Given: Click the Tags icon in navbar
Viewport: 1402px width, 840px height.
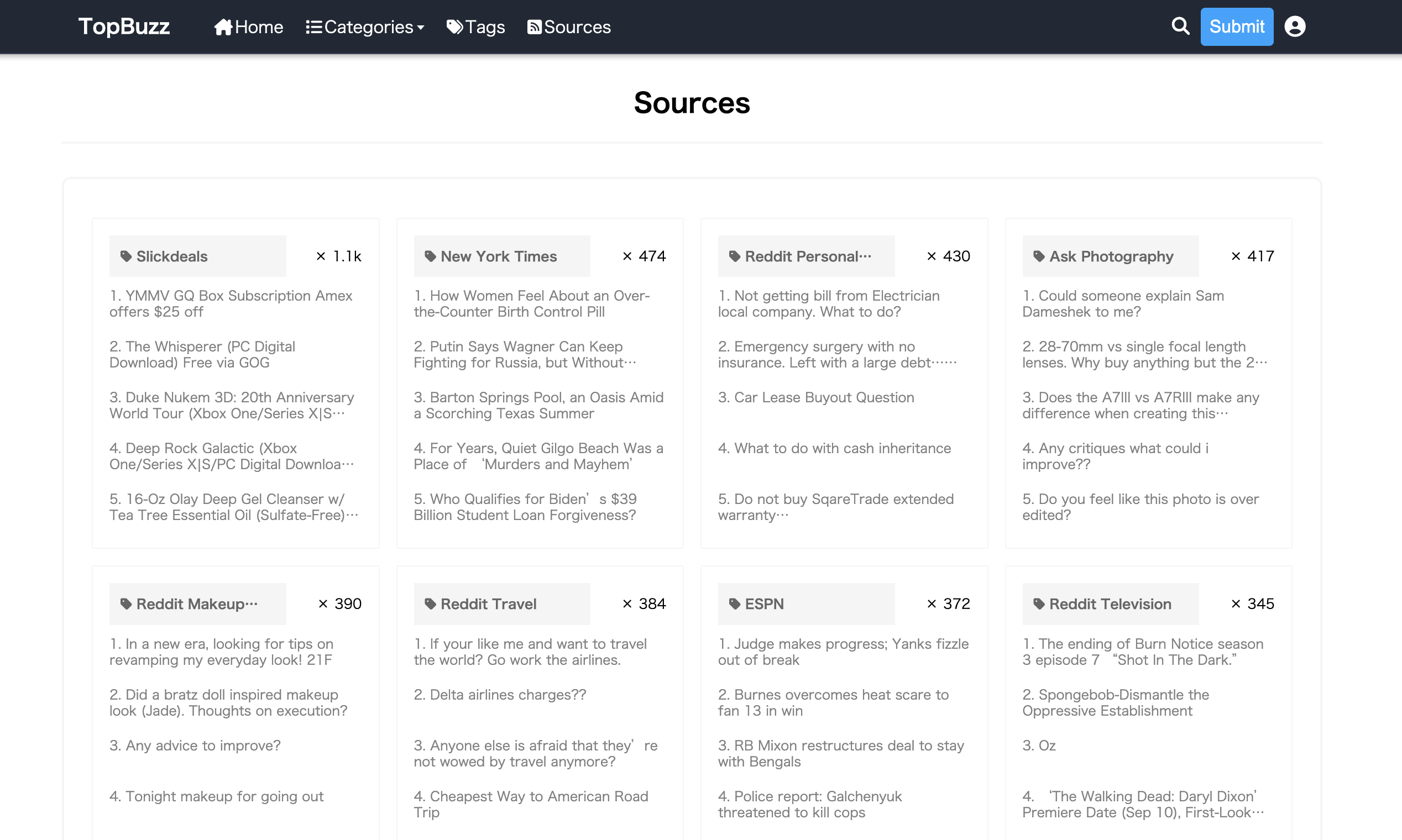Looking at the screenshot, I should pyautogui.click(x=454, y=27).
